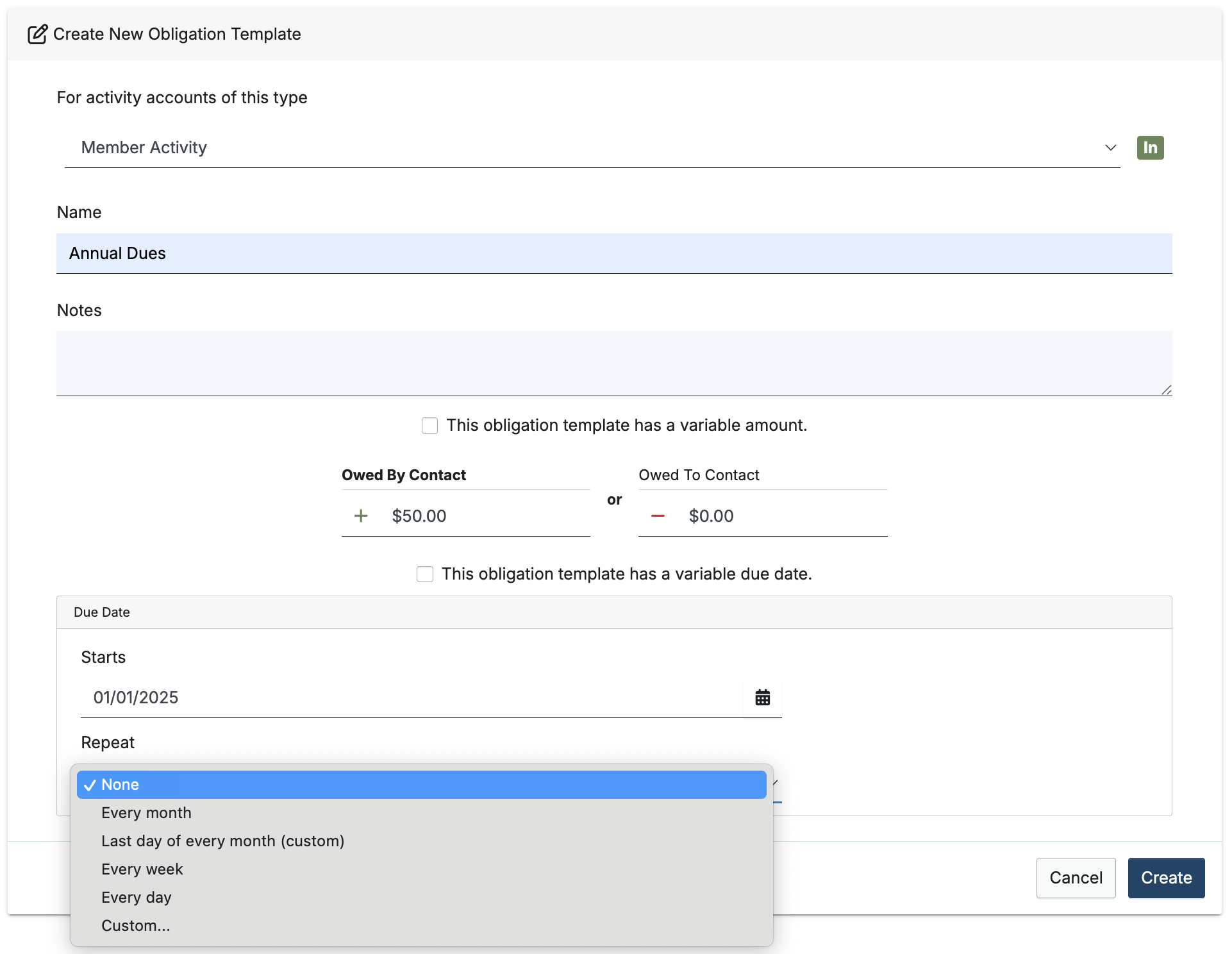
Task: Click the red minus icon for Owed To Contact
Action: [658, 515]
